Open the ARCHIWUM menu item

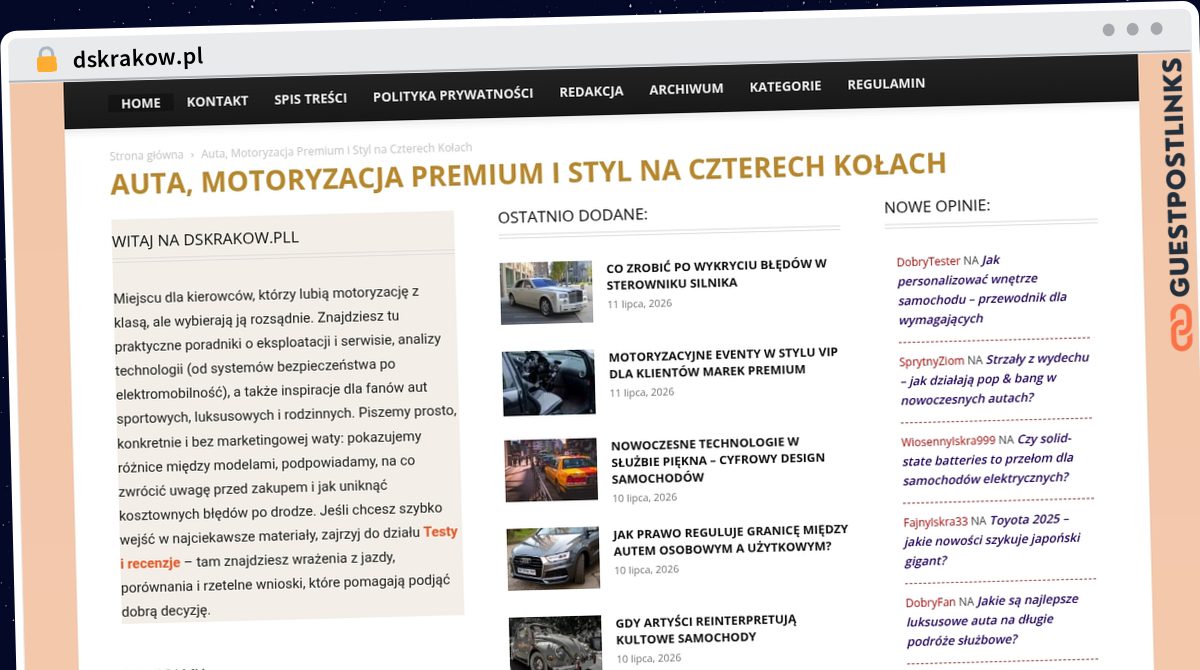(686, 89)
